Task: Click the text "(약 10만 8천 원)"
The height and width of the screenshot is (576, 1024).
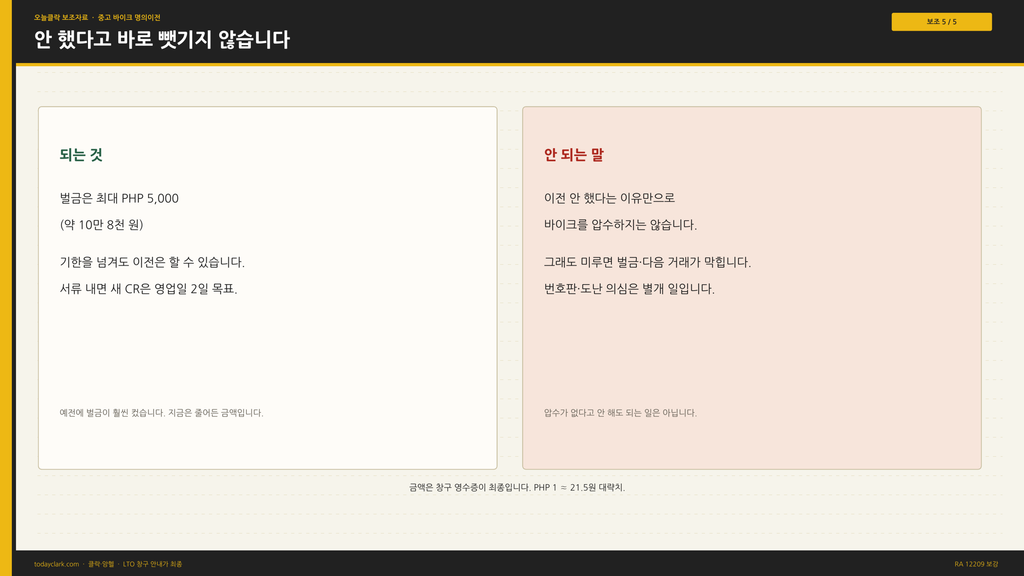Action: click(x=101, y=225)
